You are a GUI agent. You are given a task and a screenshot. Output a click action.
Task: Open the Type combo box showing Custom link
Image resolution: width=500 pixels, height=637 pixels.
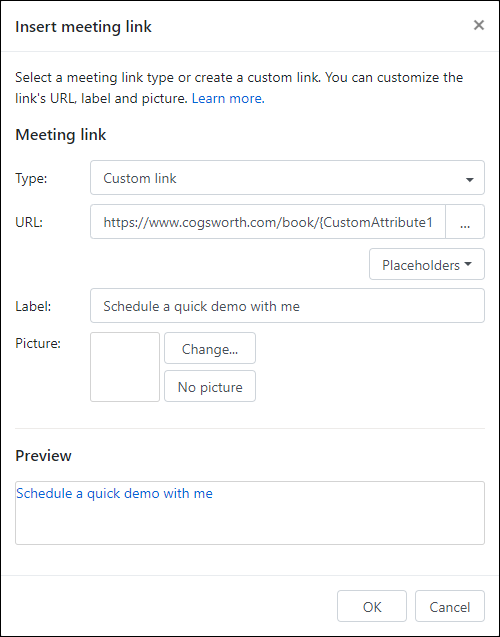point(287,178)
